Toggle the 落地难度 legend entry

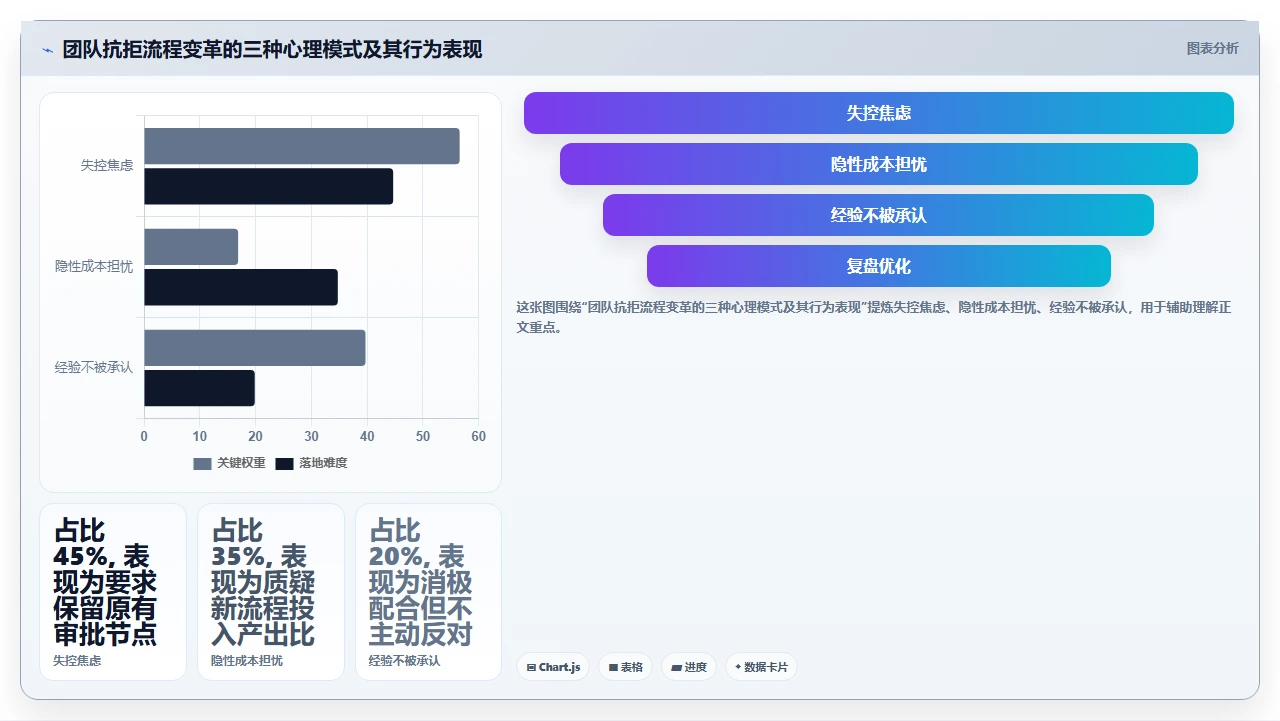click(311, 463)
